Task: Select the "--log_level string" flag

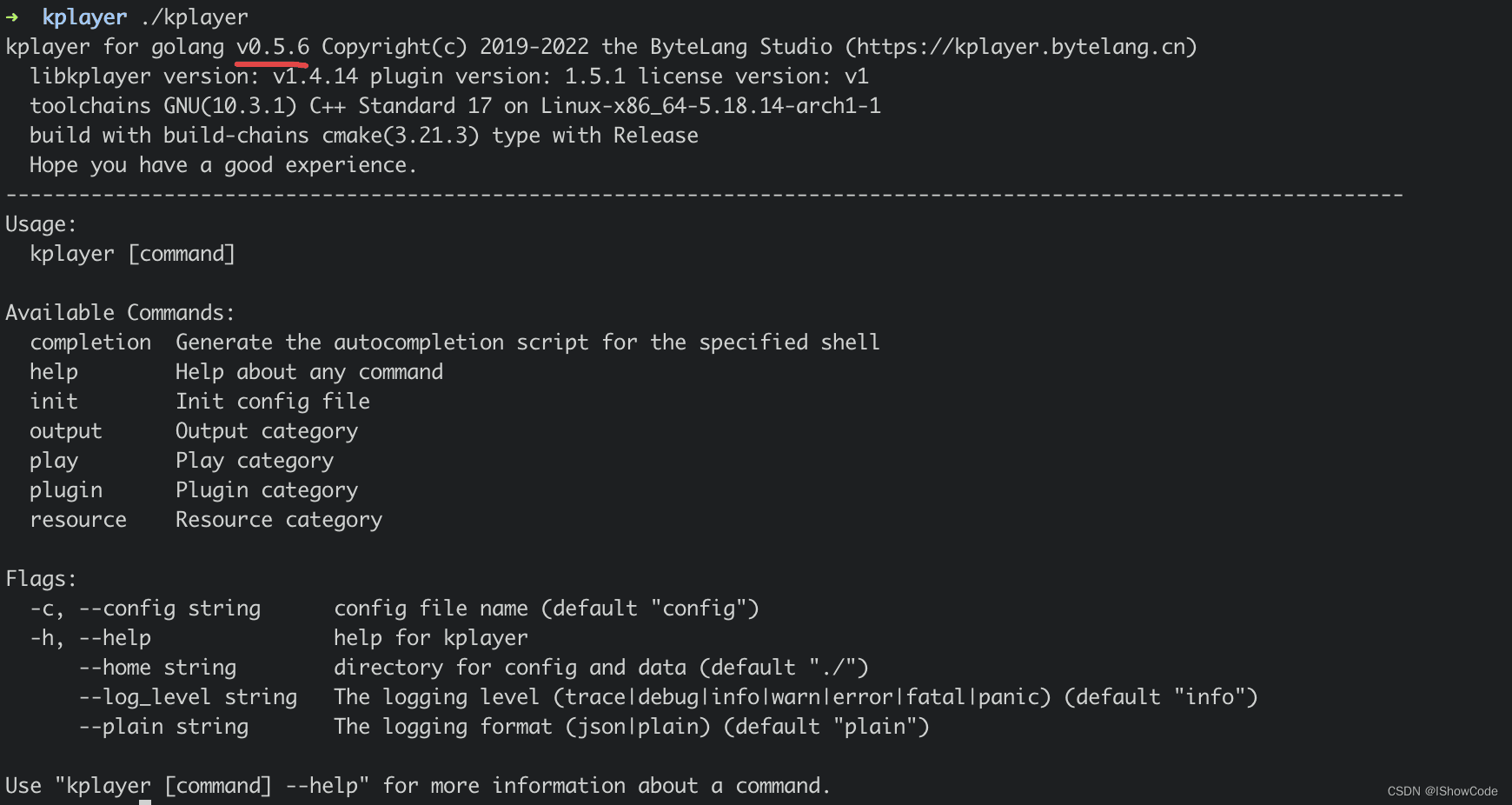Action: click(x=188, y=697)
